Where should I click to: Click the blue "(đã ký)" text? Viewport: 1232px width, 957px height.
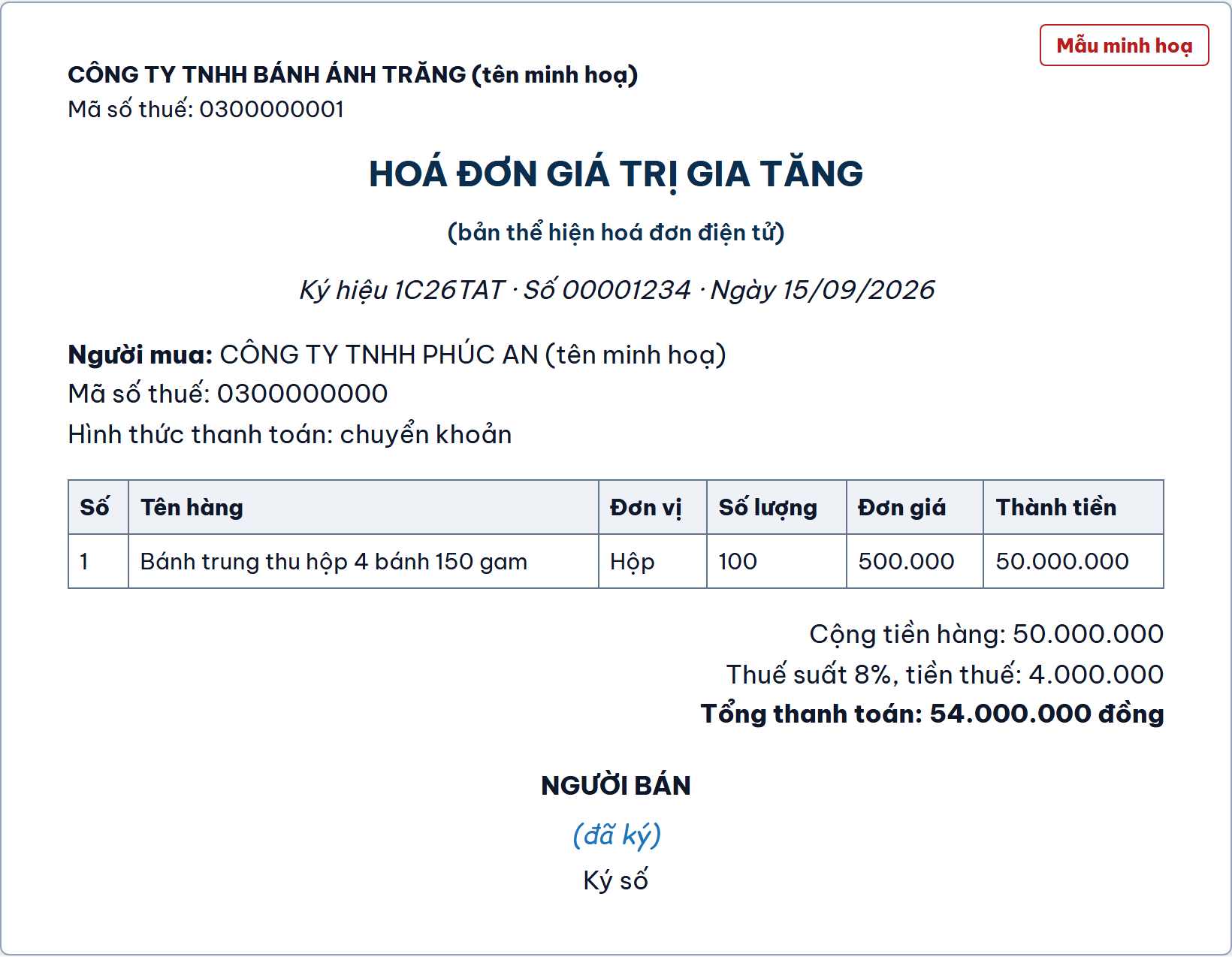click(x=616, y=835)
